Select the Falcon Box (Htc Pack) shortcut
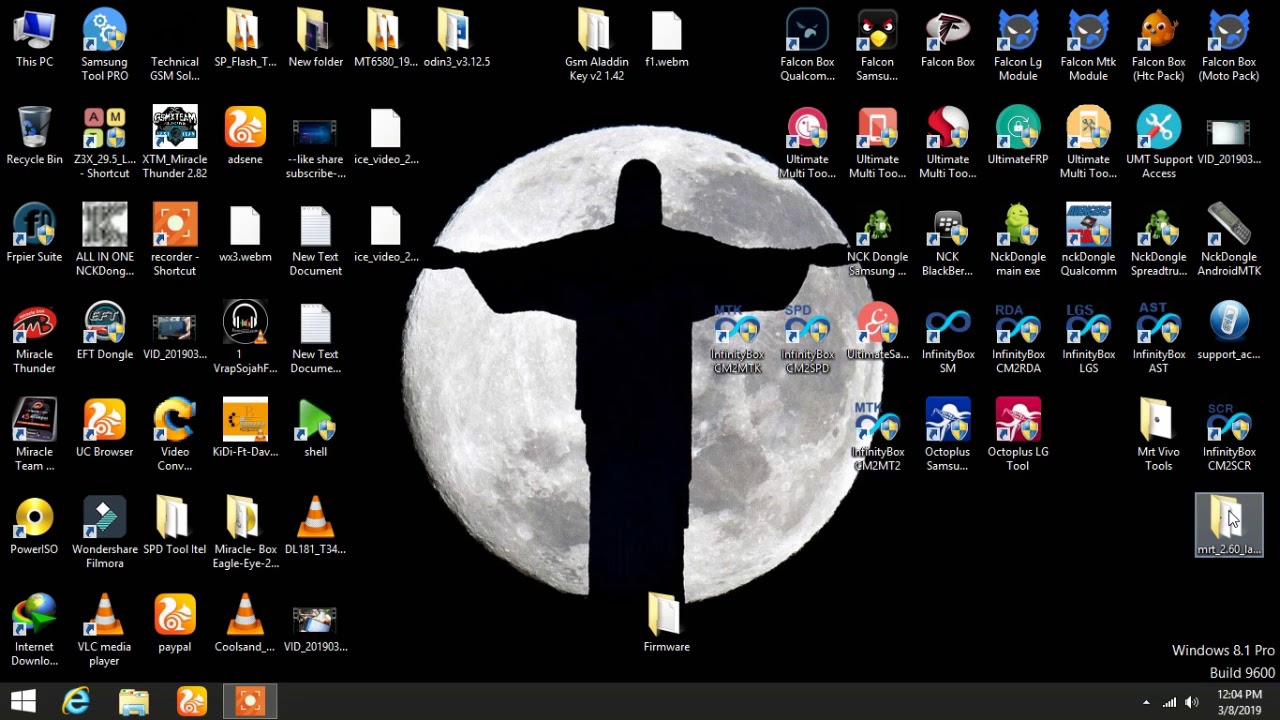The image size is (1280, 720). [1159, 46]
